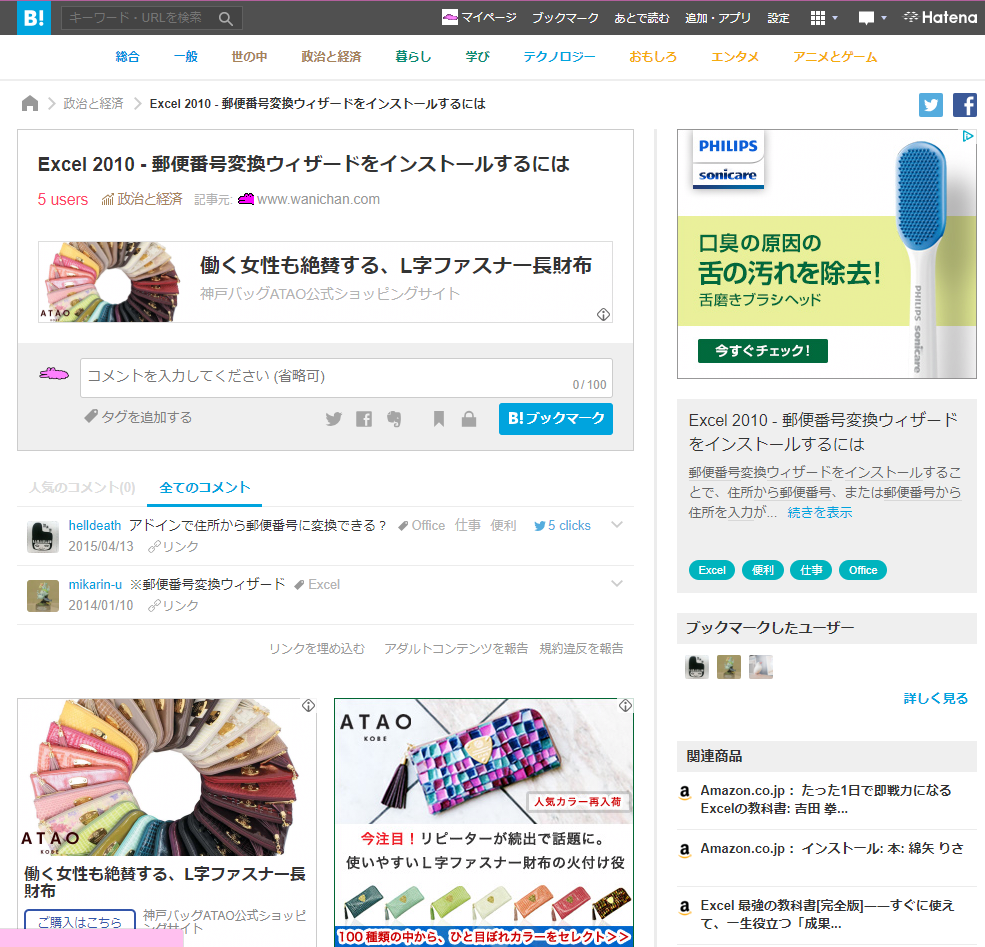Click mikarin-u's avatar in comments
The width and height of the screenshot is (985, 947).
[x=43, y=596]
